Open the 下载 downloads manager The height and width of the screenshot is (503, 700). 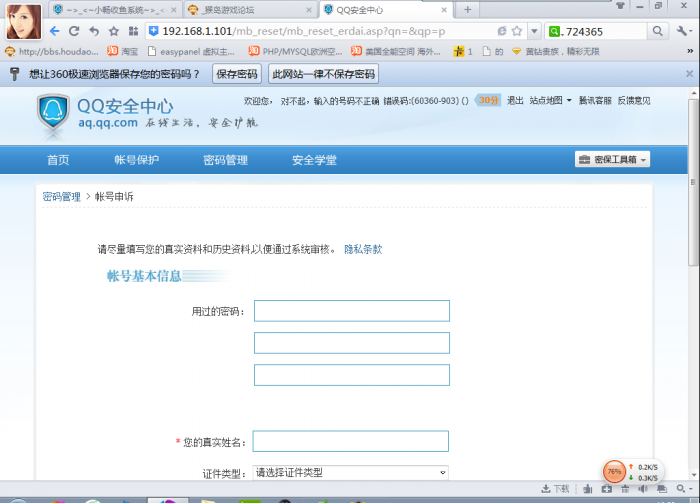pos(555,489)
